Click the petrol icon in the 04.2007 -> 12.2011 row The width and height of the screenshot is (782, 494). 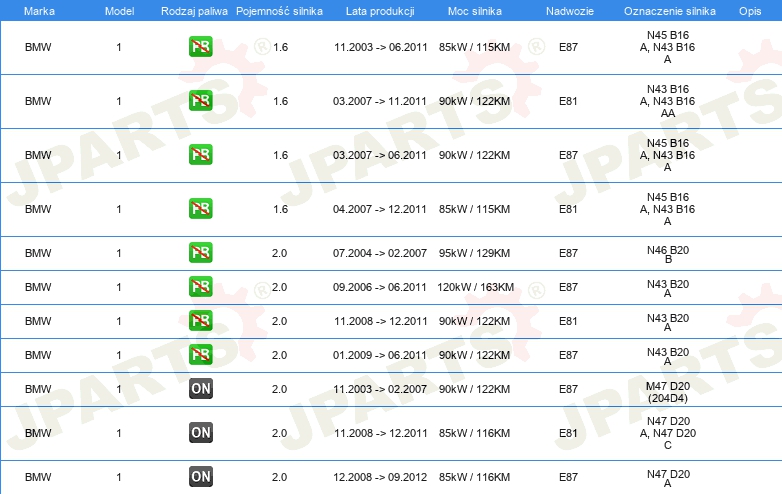(200, 209)
